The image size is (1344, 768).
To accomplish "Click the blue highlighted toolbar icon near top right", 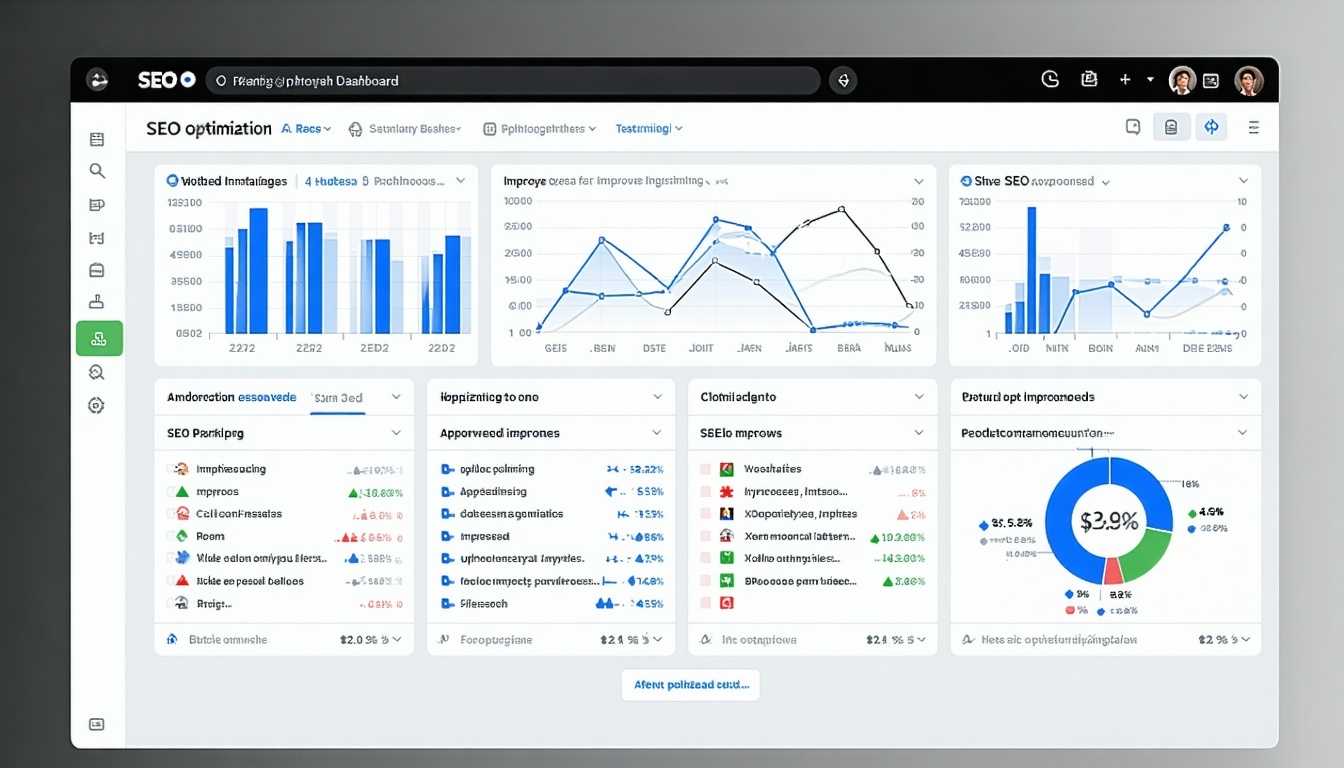I will point(1211,127).
